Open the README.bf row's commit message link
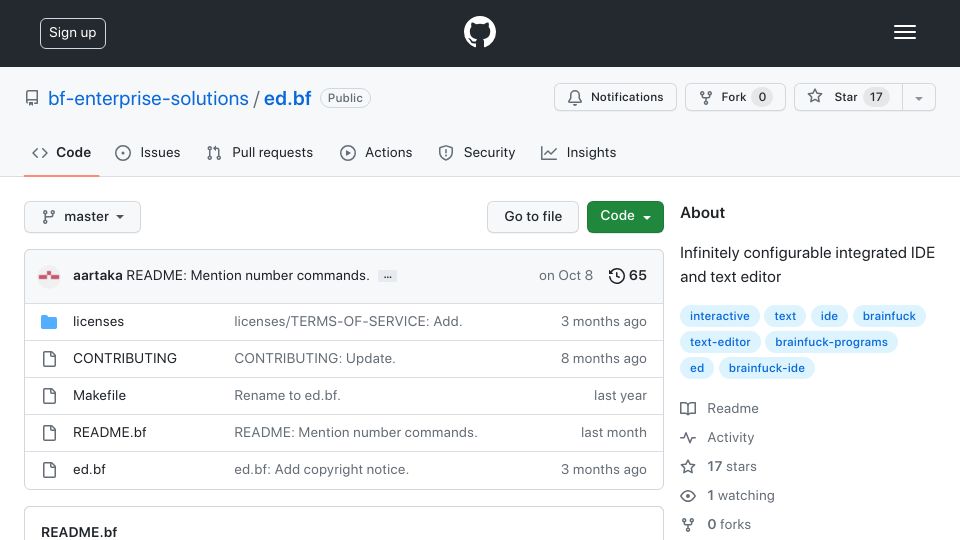Image resolution: width=960 pixels, height=540 pixels. click(x=356, y=432)
